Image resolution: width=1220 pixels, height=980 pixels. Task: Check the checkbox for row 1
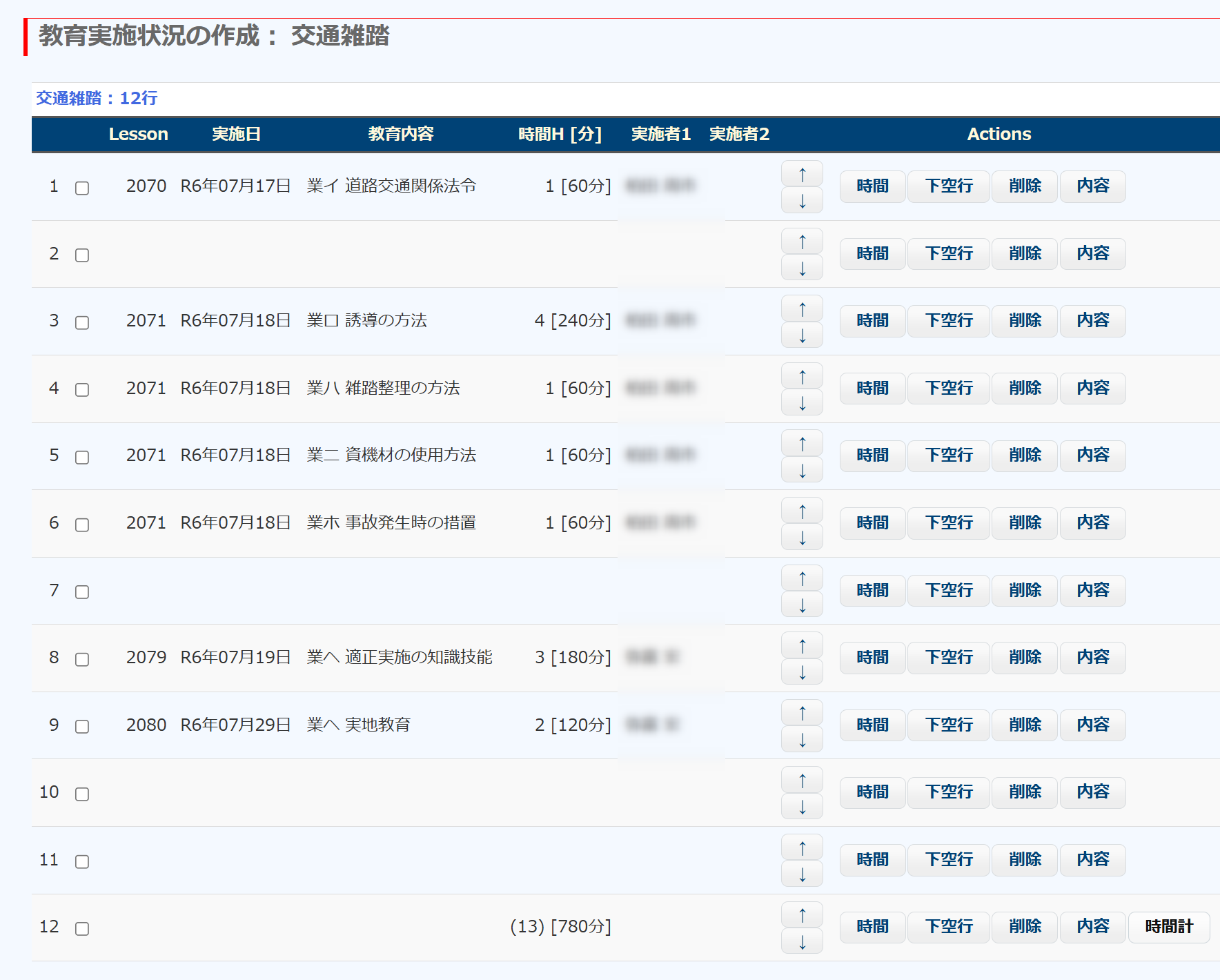[x=82, y=188]
